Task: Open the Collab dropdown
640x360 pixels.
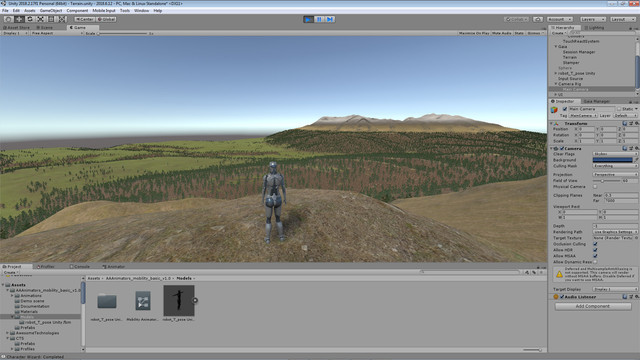Action: click(516, 19)
